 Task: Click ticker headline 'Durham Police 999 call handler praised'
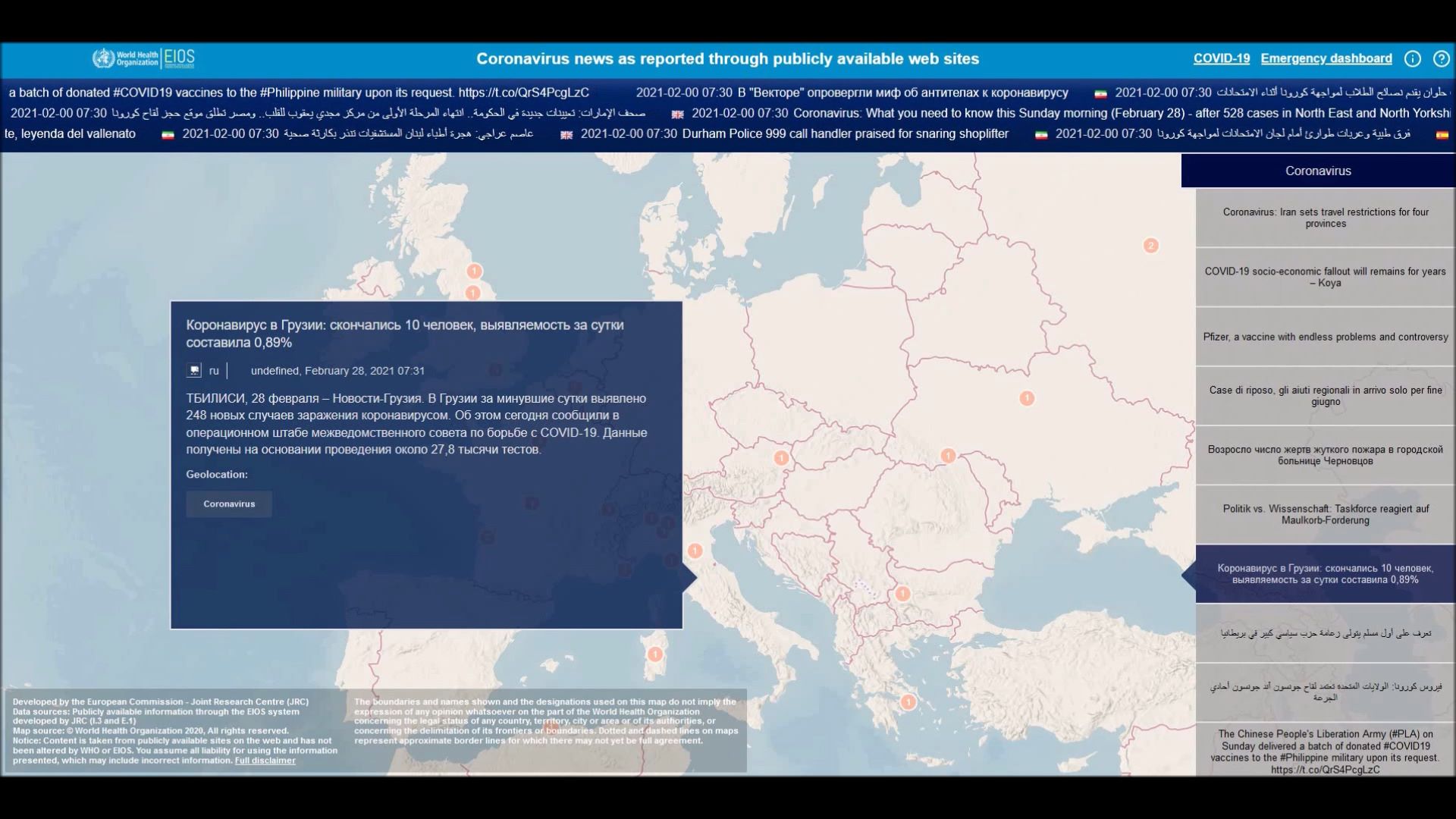point(846,134)
